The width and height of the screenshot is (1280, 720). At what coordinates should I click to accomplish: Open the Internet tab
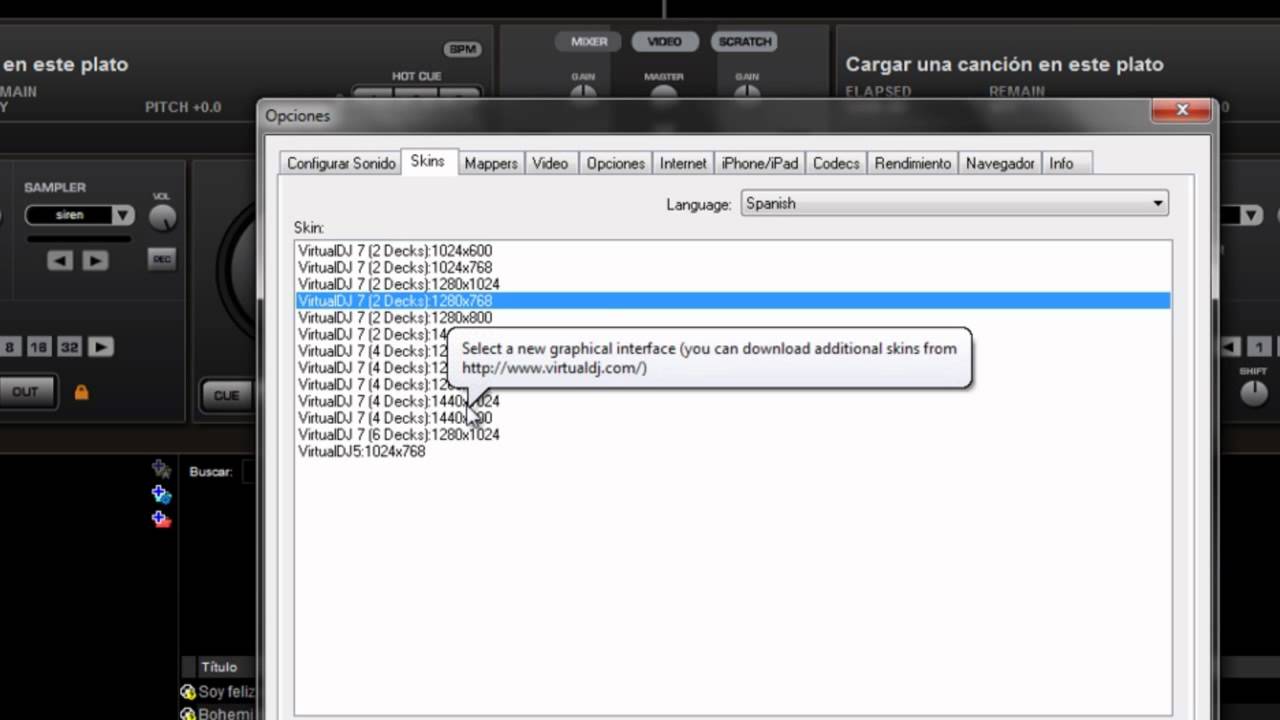point(683,163)
